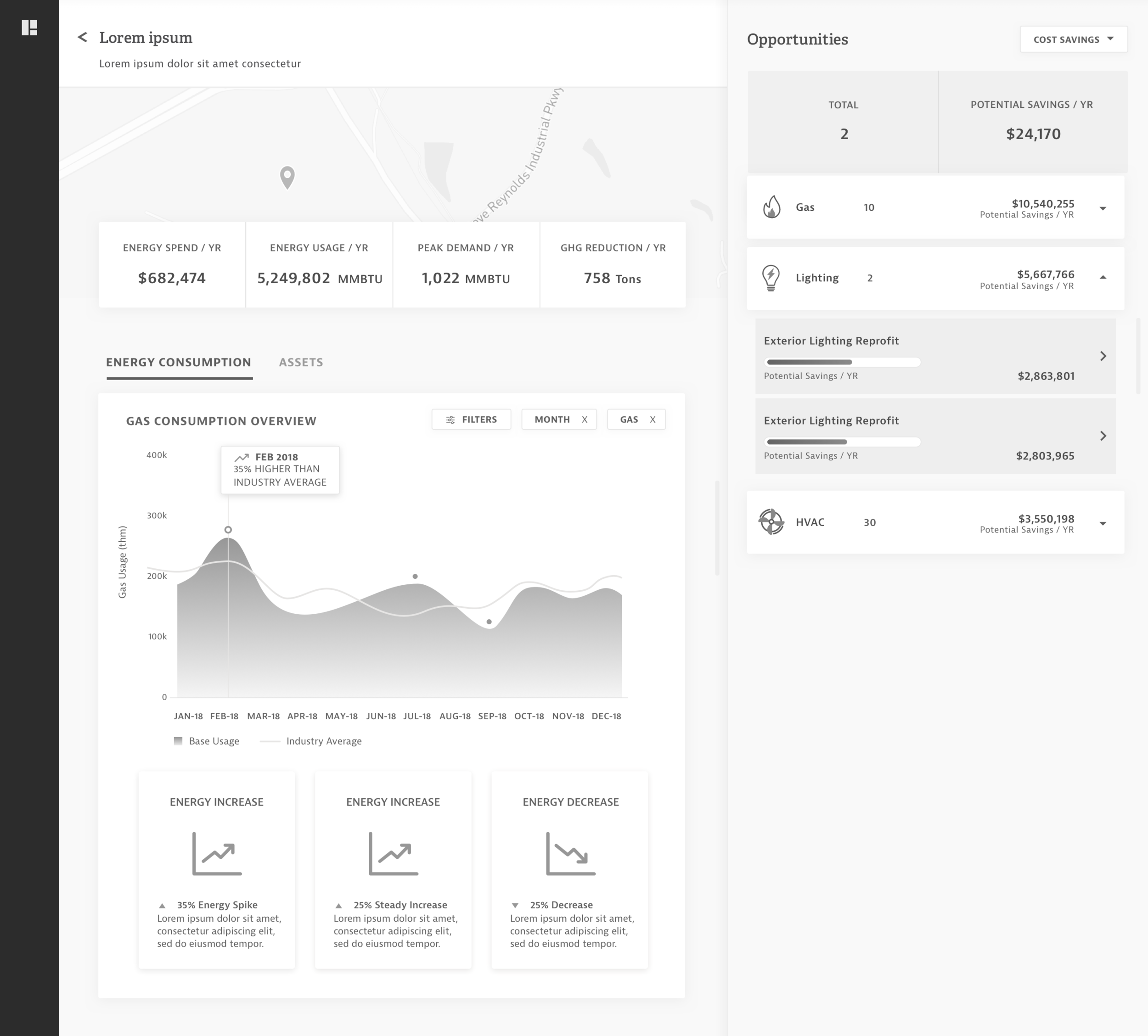Click the FEB-18 data point on chart

point(228,530)
